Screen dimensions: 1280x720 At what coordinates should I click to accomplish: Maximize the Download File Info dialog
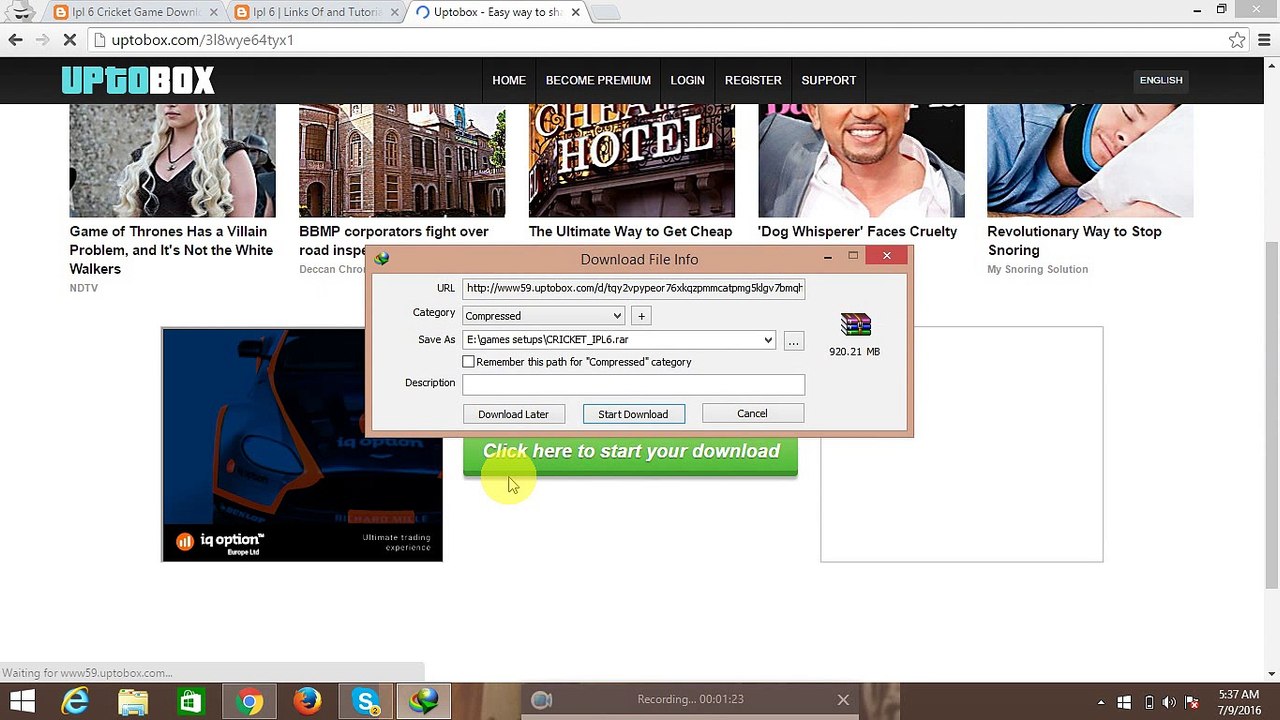853,257
